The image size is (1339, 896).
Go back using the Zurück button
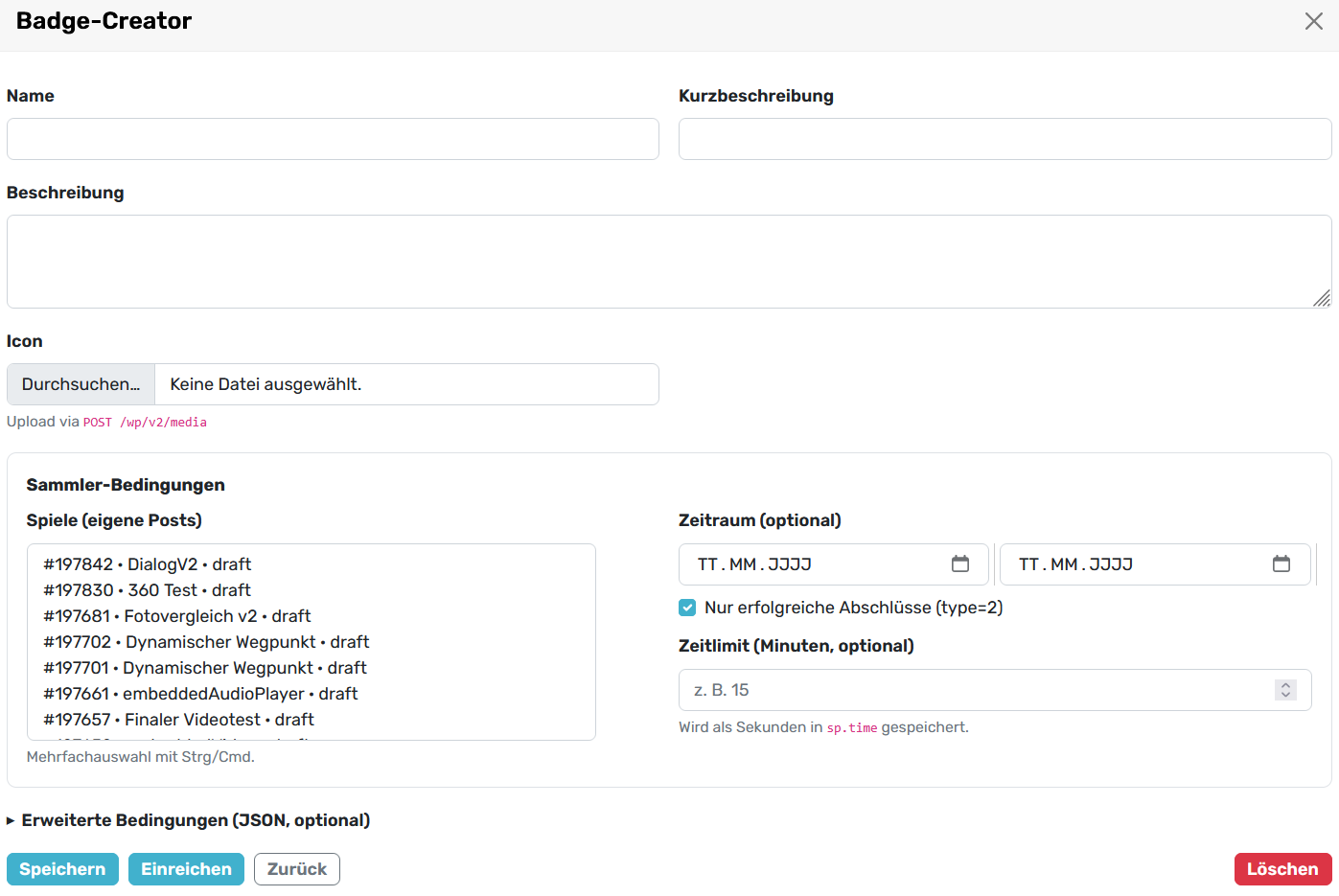[x=296, y=869]
